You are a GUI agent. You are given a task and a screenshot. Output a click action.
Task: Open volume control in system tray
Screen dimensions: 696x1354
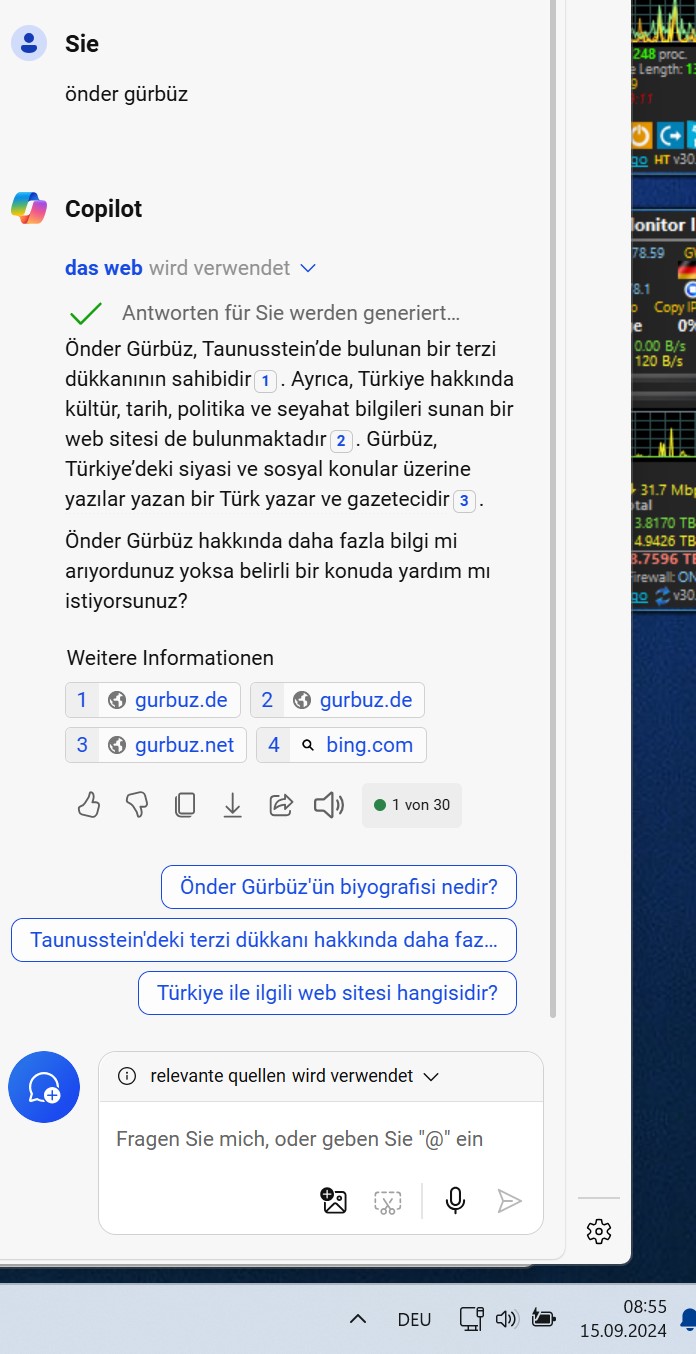507,1319
